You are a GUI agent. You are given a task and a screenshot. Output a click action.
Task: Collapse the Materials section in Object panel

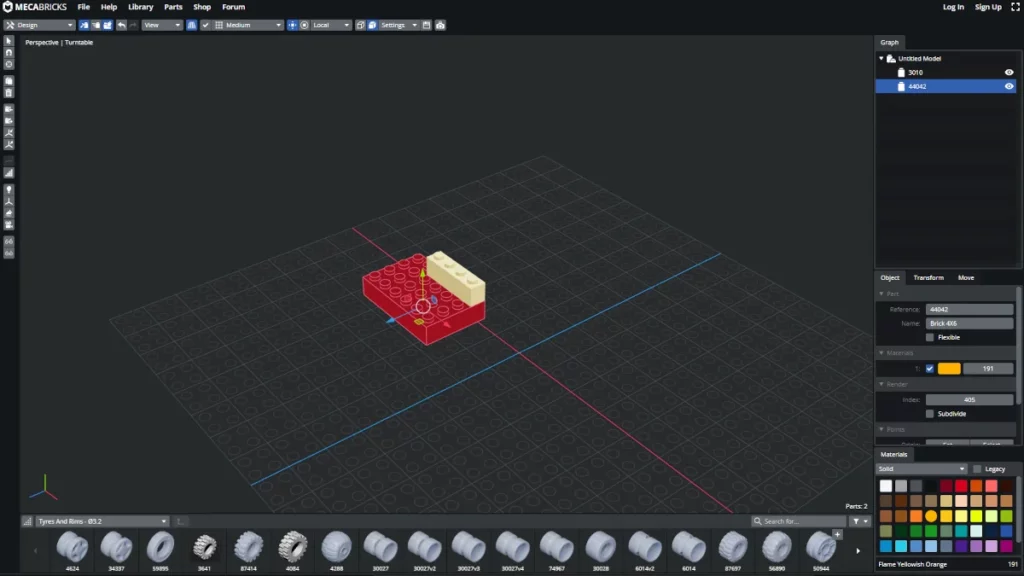(x=882, y=353)
